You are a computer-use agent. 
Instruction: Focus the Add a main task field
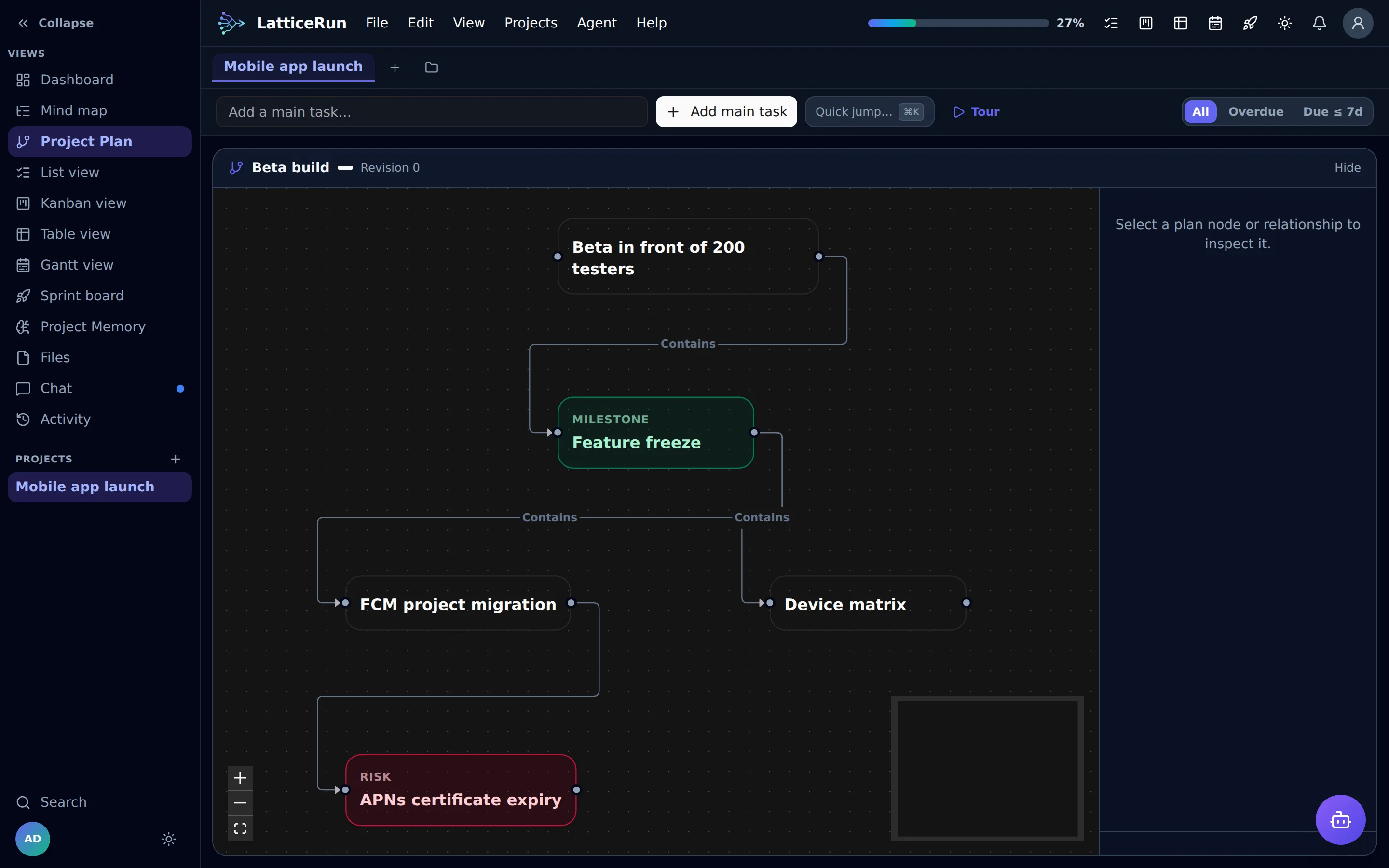432,112
